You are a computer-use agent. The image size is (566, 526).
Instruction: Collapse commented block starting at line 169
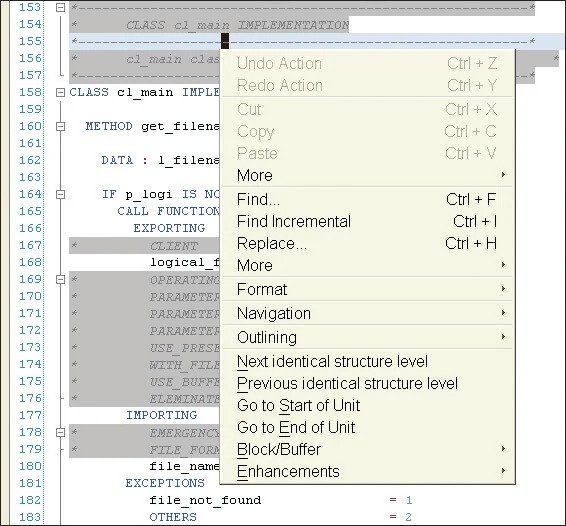tap(61, 279)
